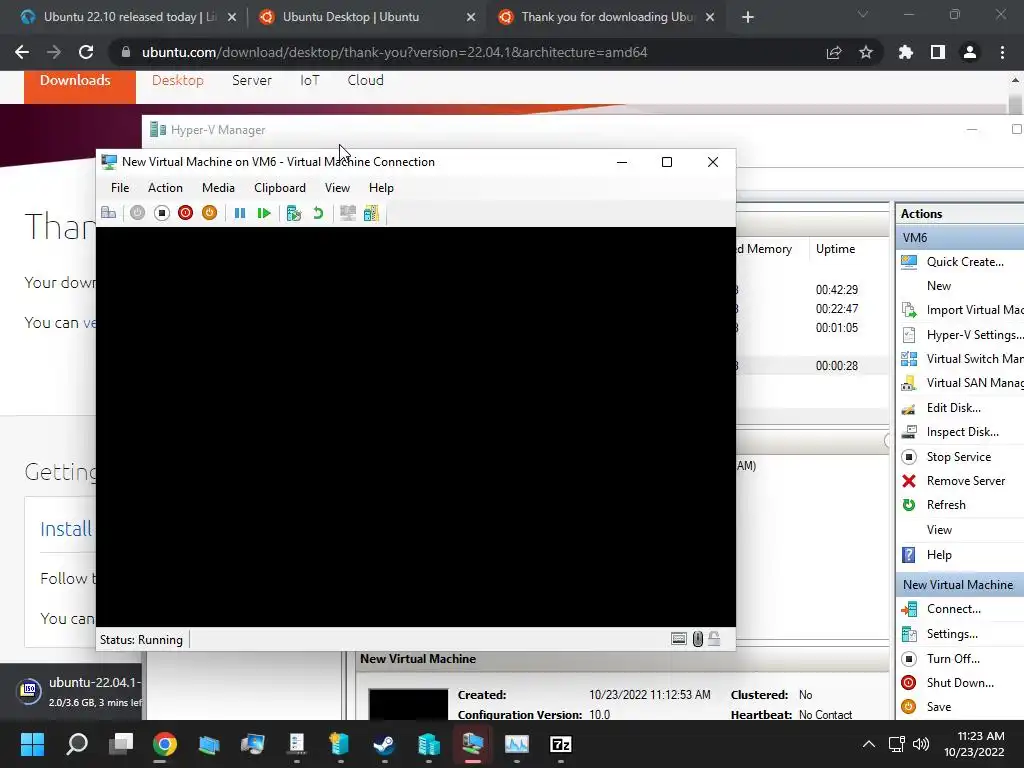The image size is (1024, 768).
Task: Click the Enhanced Session toolbar icon
Action: [347, 213]
